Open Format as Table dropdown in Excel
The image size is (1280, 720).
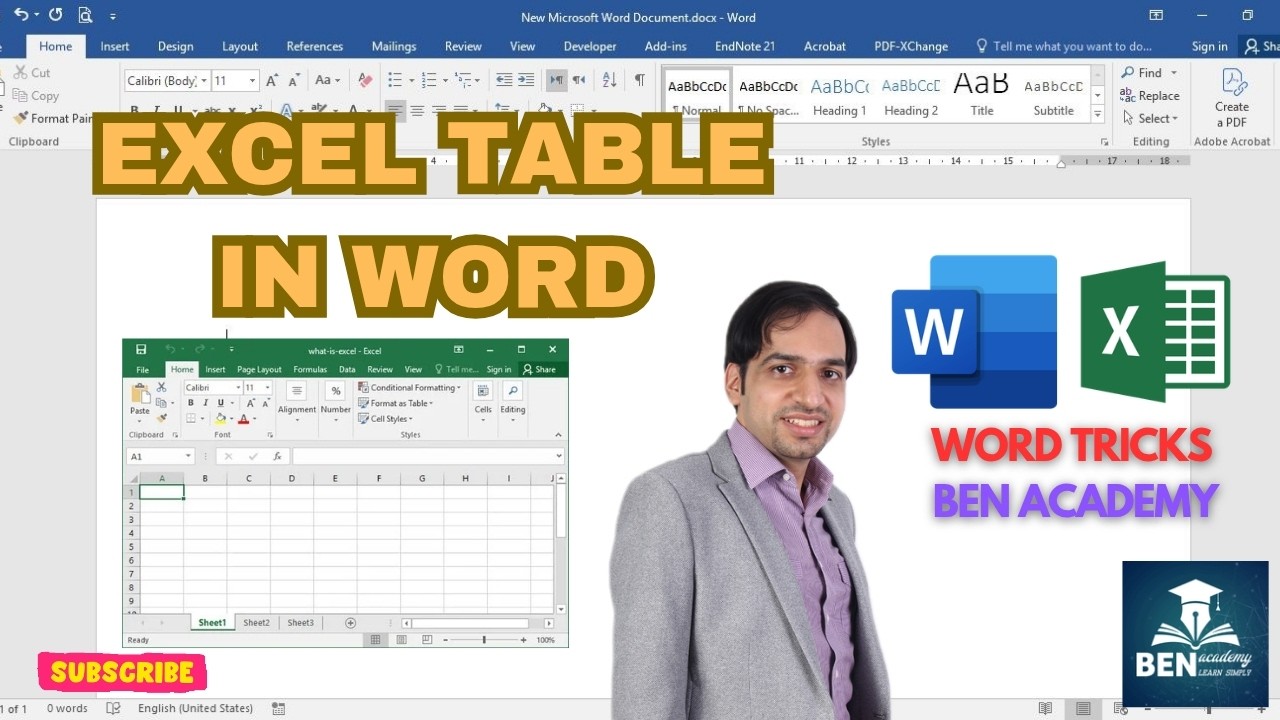click(395, 403)
